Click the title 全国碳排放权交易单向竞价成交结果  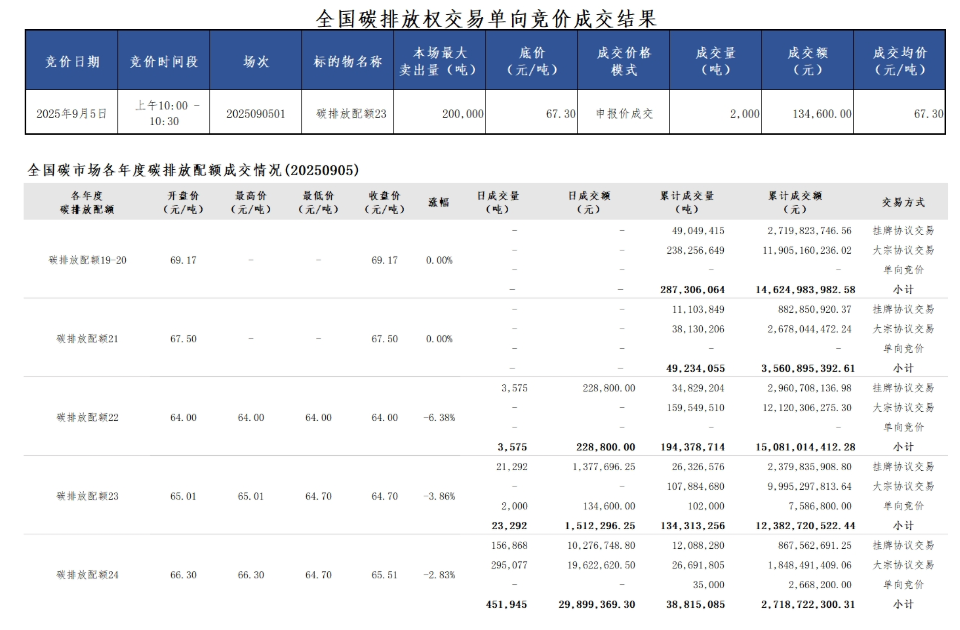486,17
